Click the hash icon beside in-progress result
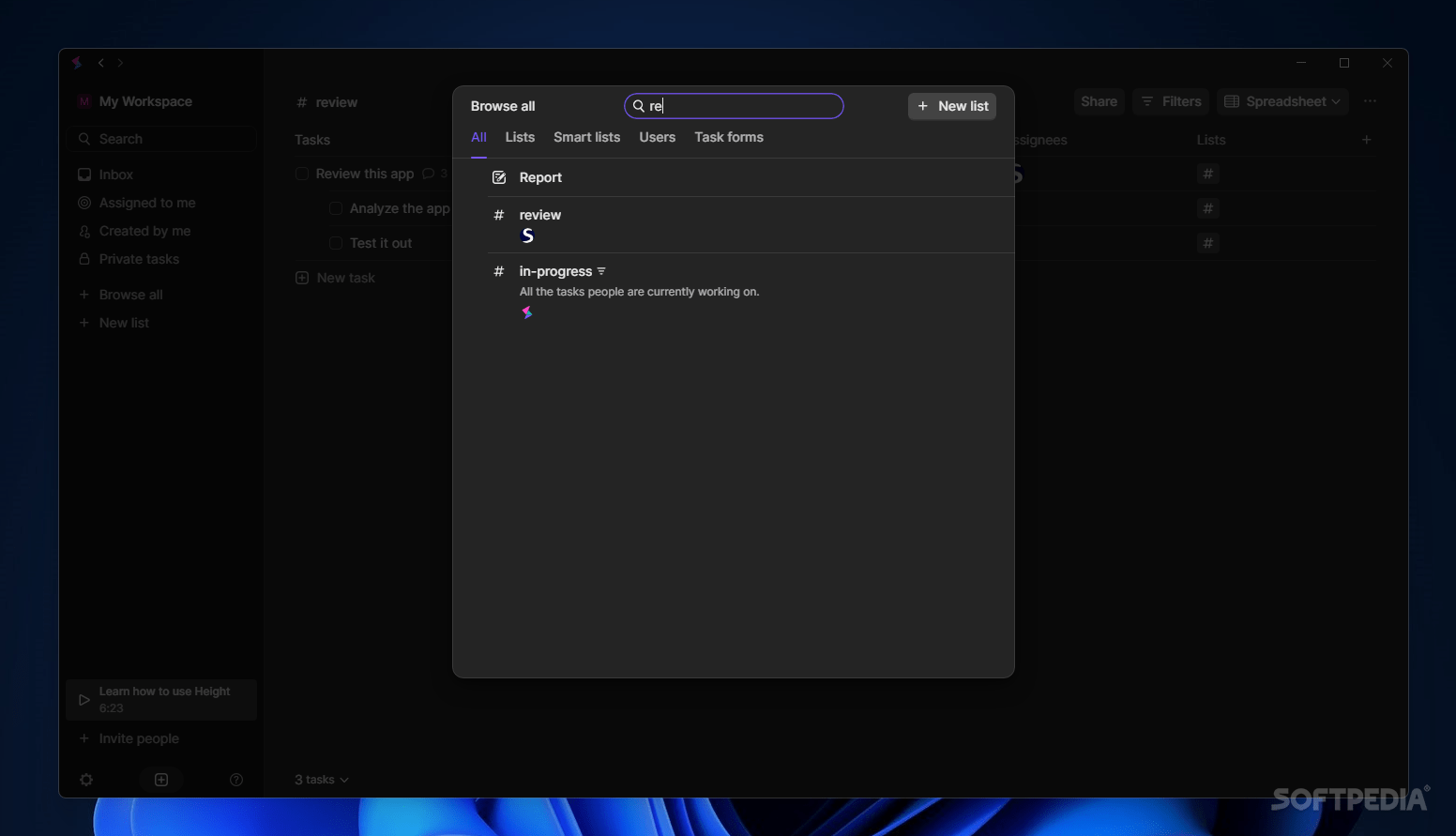Viewport: 1456px width, 836px height. click(x=499, y=271)
